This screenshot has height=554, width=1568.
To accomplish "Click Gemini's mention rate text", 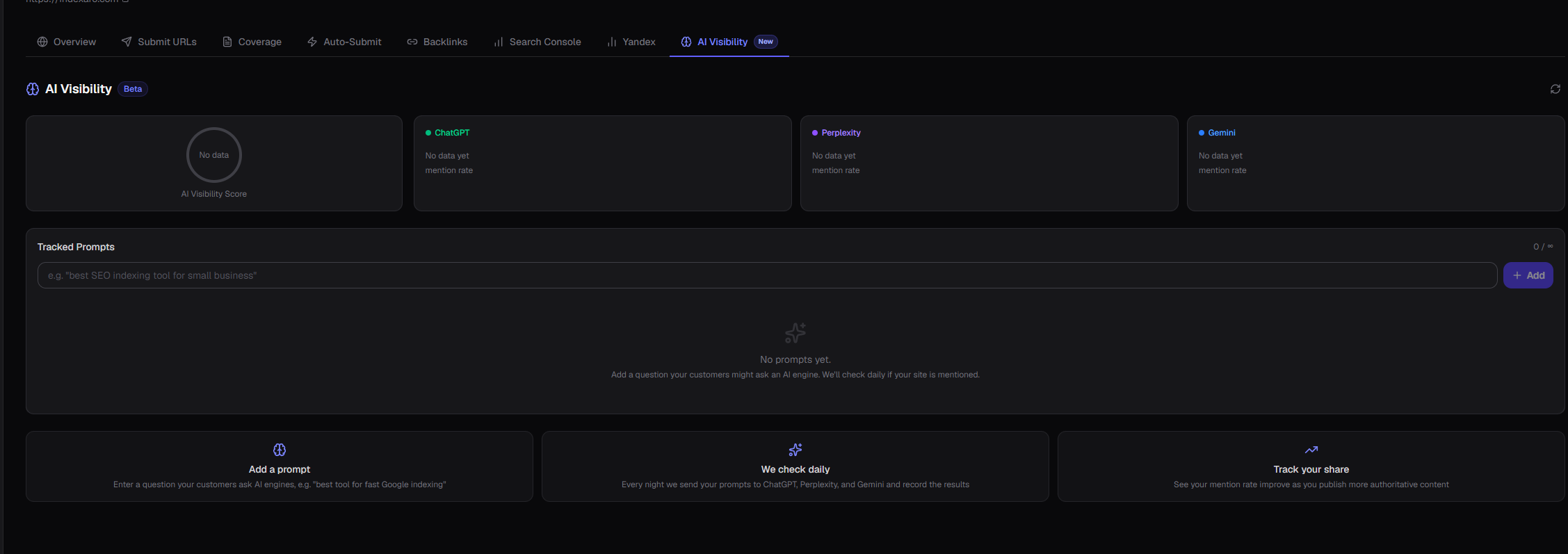I will [x=1222, y=170].
